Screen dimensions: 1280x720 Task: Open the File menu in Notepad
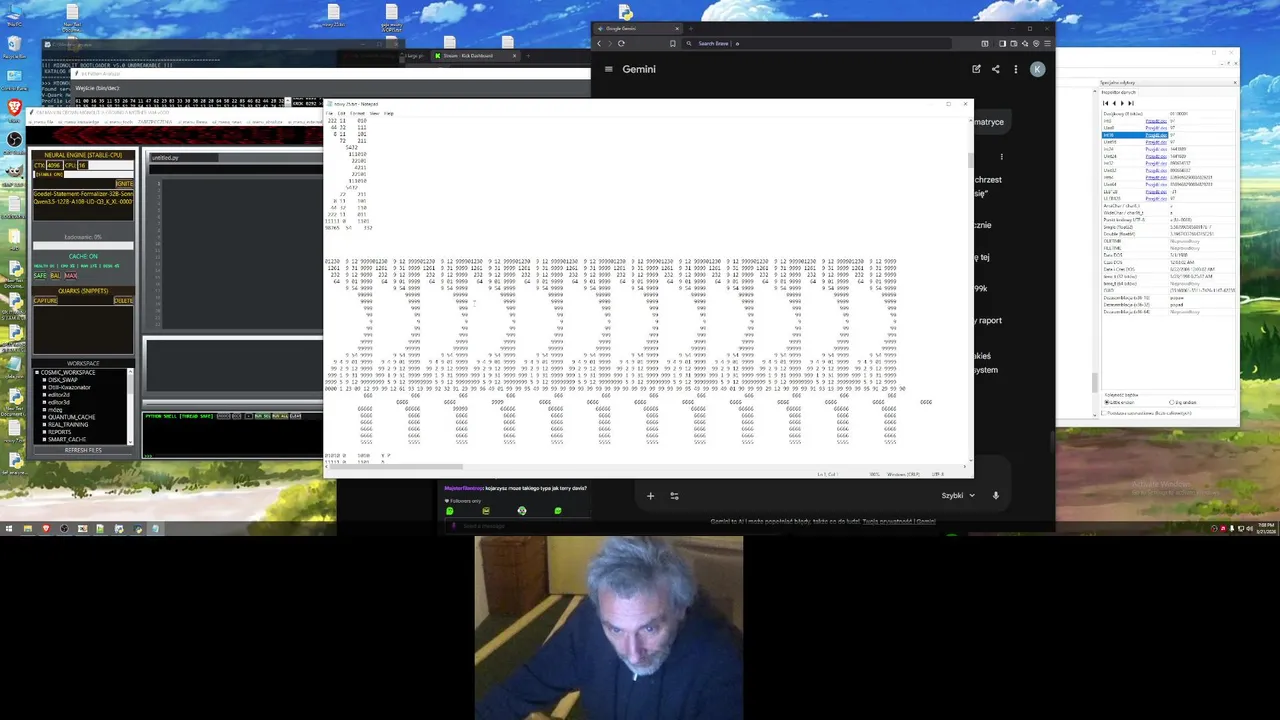pos(329,113)
